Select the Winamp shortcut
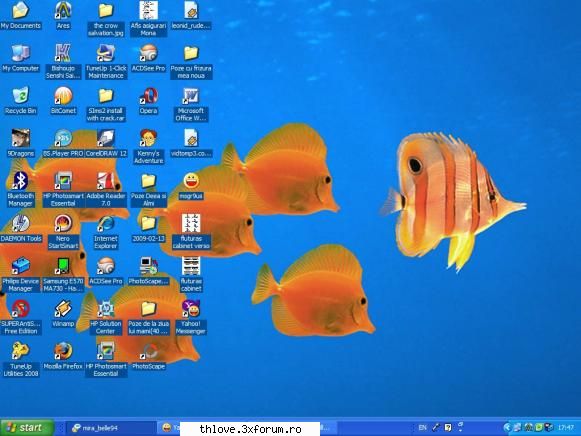The image size is (581, 436). point(63,313)
